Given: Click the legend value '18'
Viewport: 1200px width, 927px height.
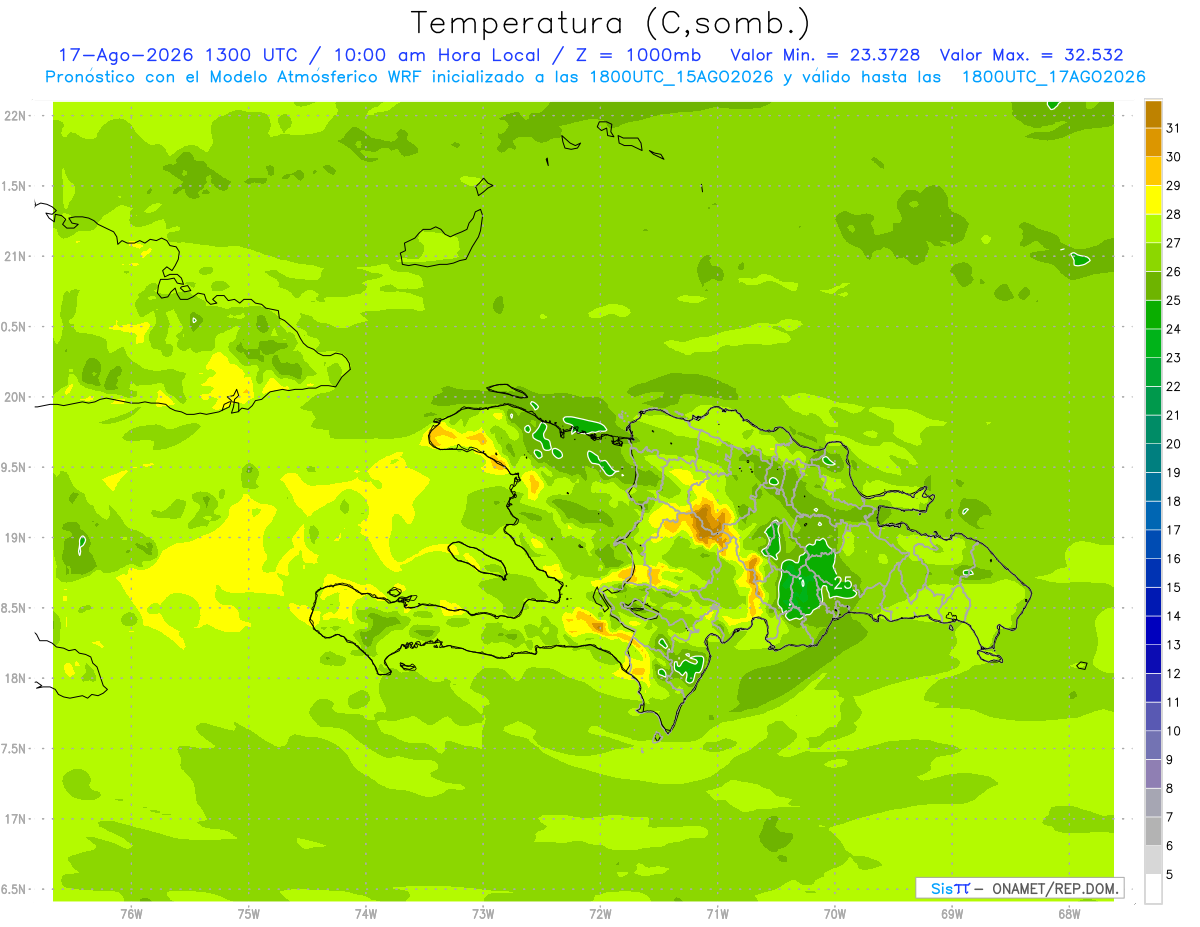Looking at the screenshot, I should (x=1173, y=501).
